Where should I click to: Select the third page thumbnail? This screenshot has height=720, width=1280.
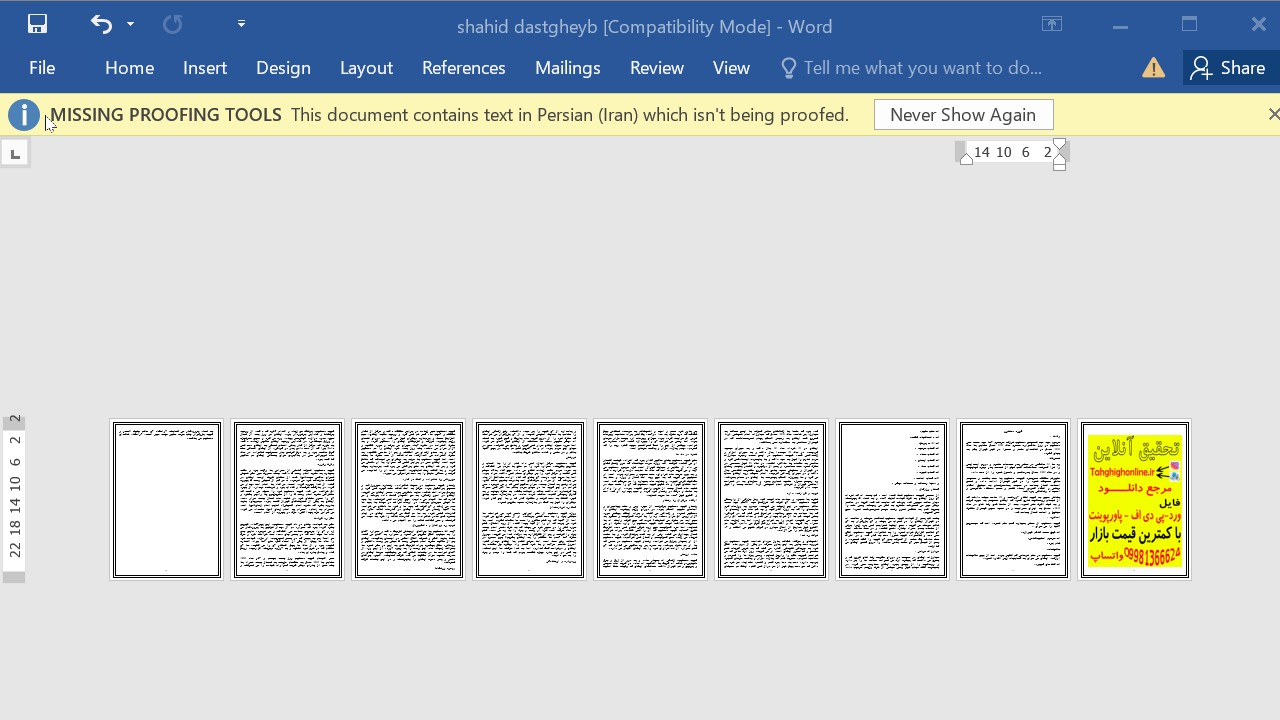[x=409, y=500]
